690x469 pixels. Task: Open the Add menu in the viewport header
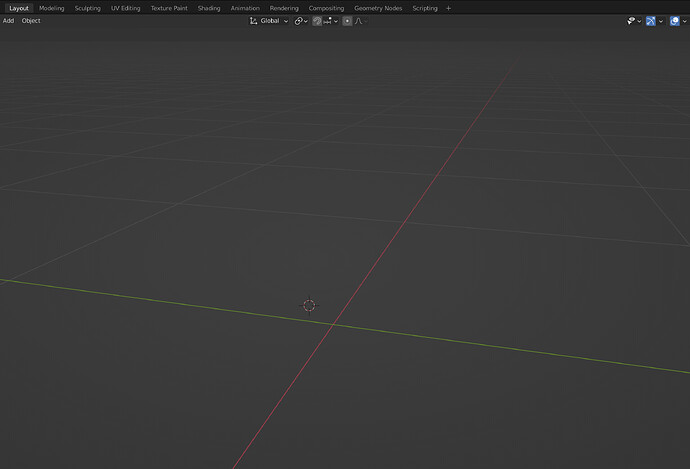click(8, 21)
